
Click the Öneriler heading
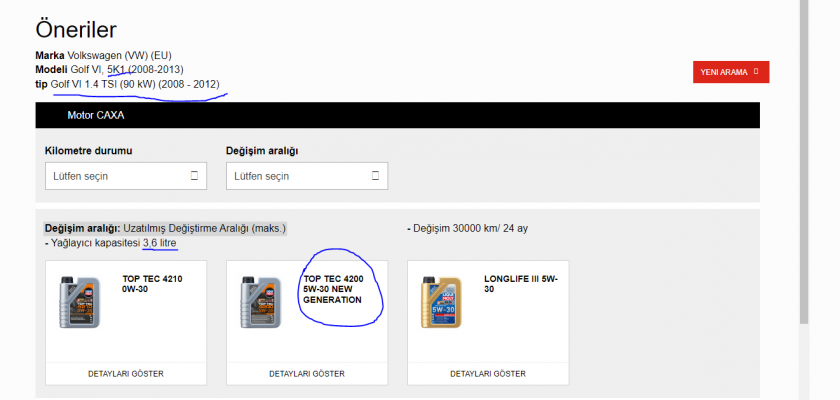click(x=76, y=30)
